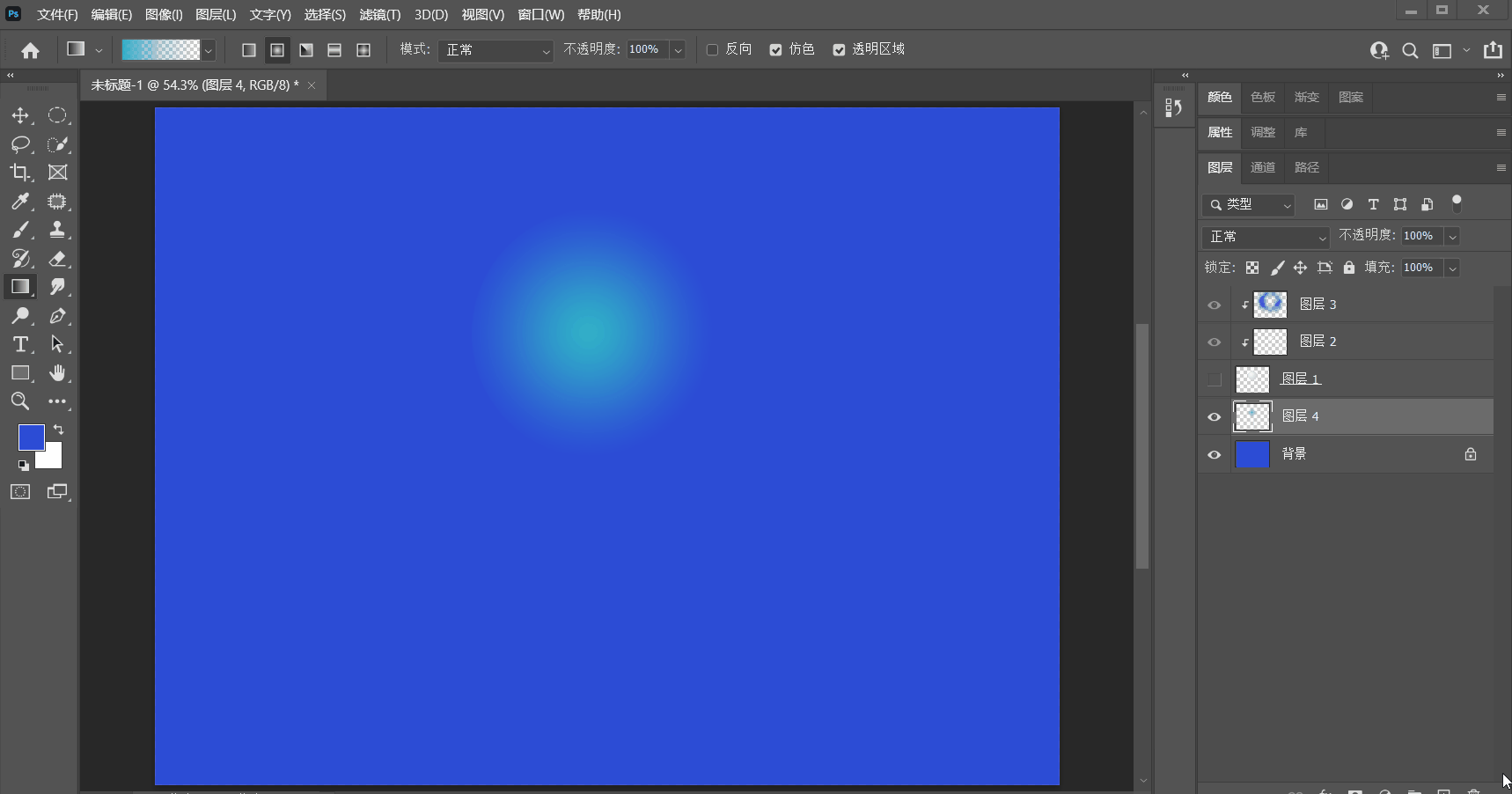Image resolution: width=1512 pixels, height=794 pixels.
Task: Enable the 反向 reverse checkbox
Action: (712, 50)
